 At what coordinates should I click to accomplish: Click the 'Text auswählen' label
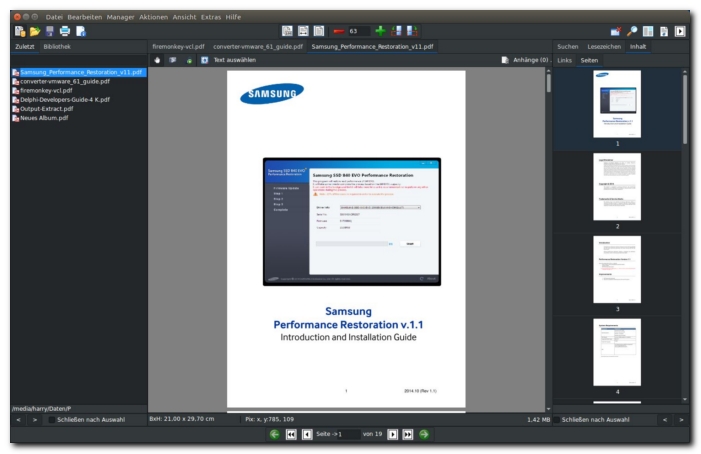coord(235,60)
